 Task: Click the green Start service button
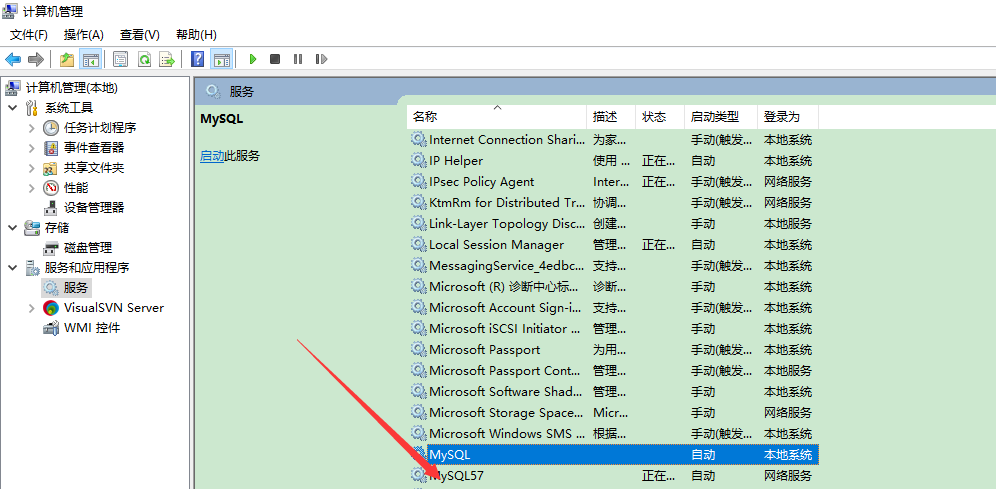(x=253, y=59)
